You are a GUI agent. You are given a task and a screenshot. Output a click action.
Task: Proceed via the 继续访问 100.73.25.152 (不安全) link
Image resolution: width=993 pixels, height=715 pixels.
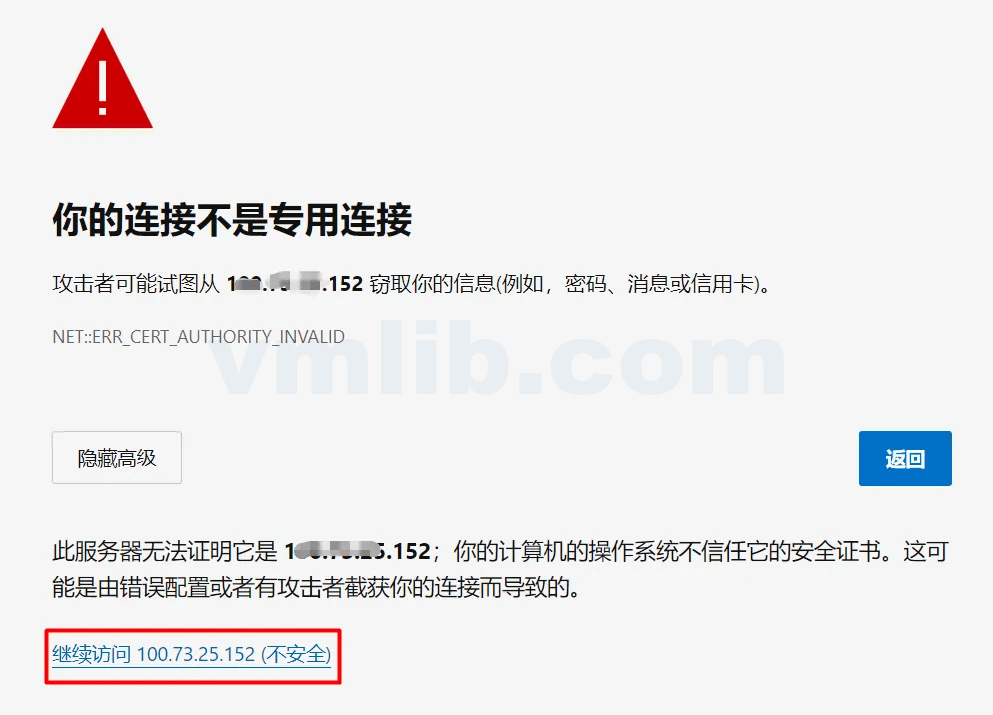coord(192,654)
